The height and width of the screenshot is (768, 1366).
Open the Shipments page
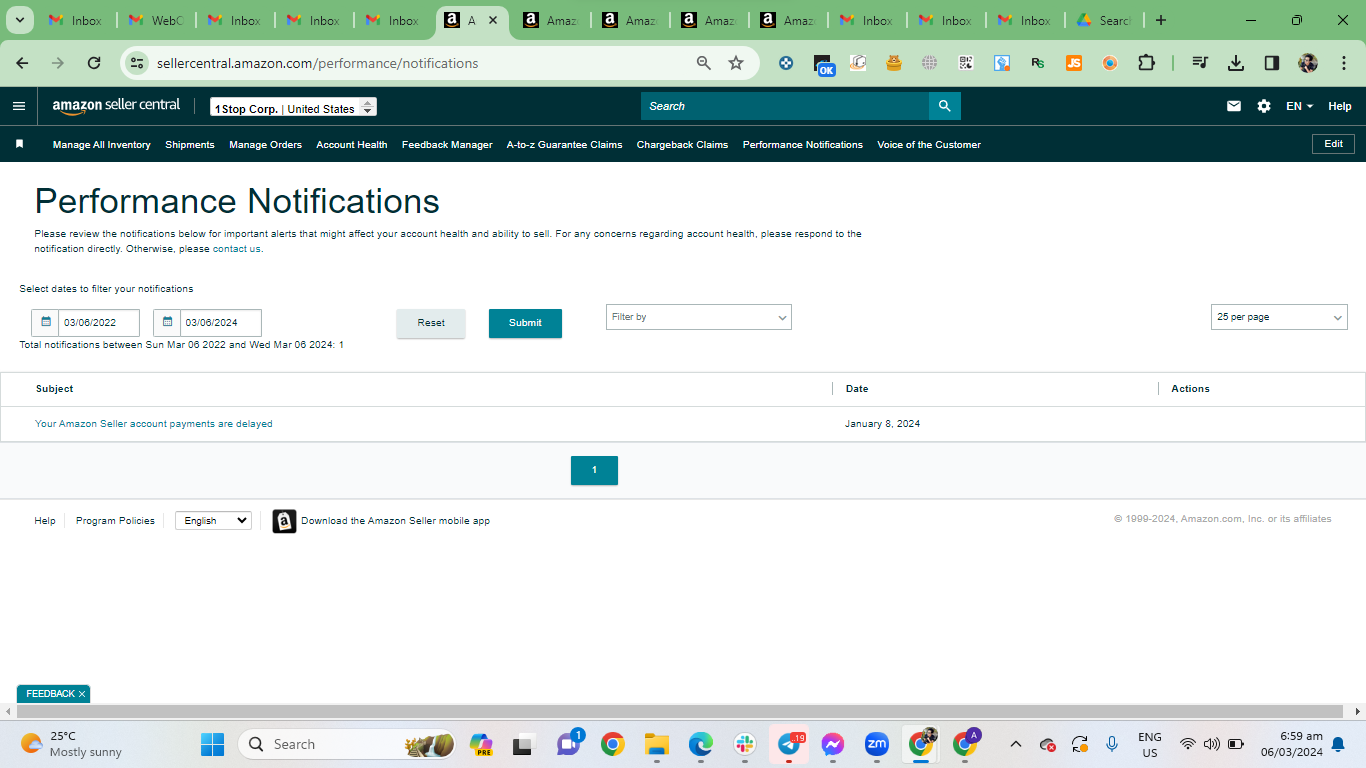point(190,145)
